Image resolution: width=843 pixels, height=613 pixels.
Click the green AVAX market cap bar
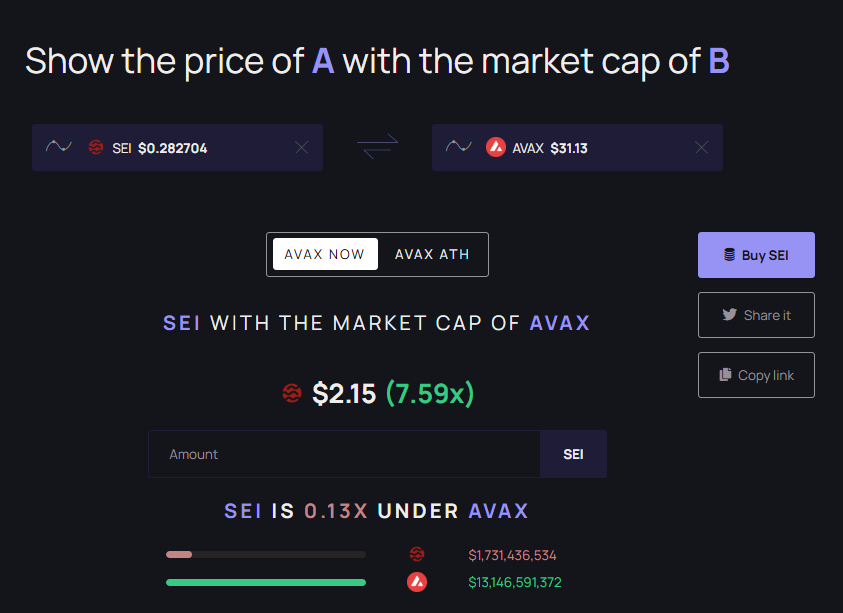(266, 582)
